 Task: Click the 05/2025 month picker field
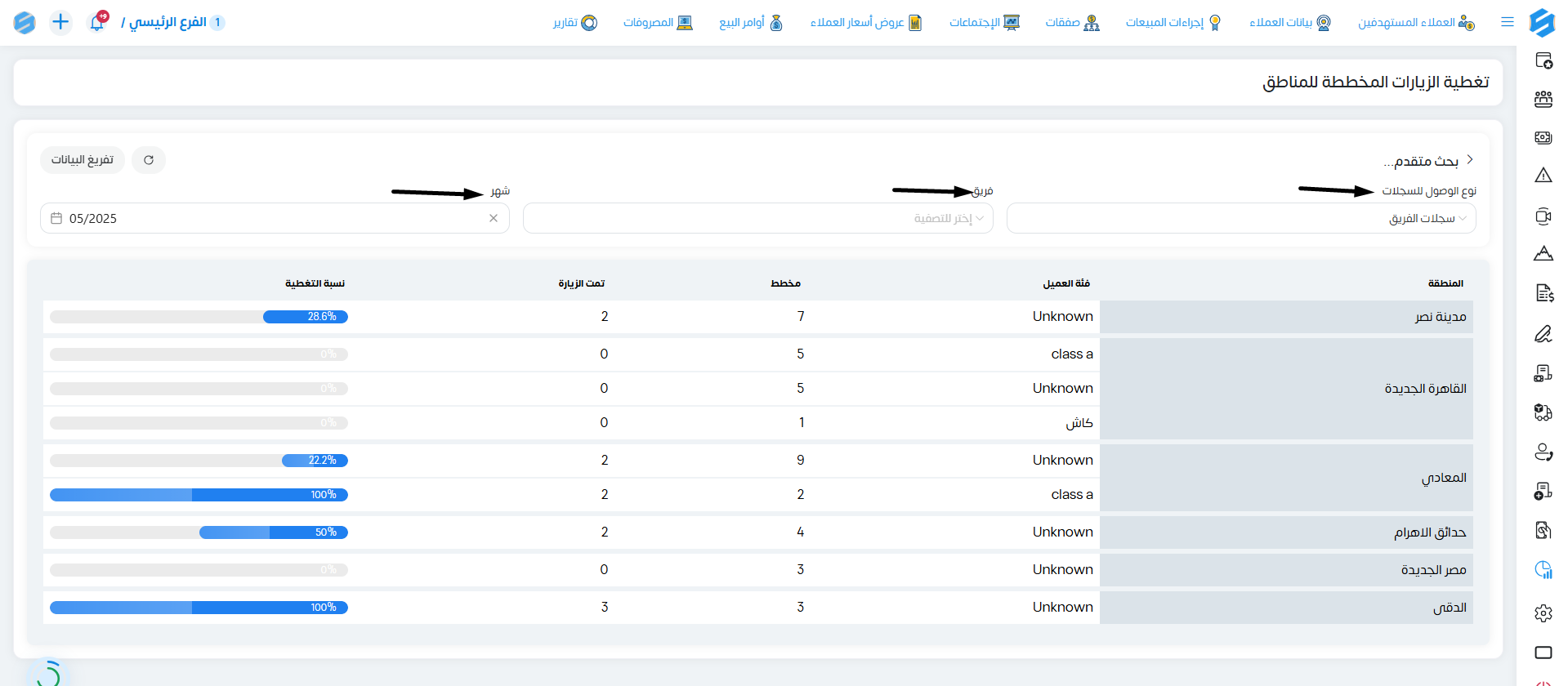[x=275, y=218]
